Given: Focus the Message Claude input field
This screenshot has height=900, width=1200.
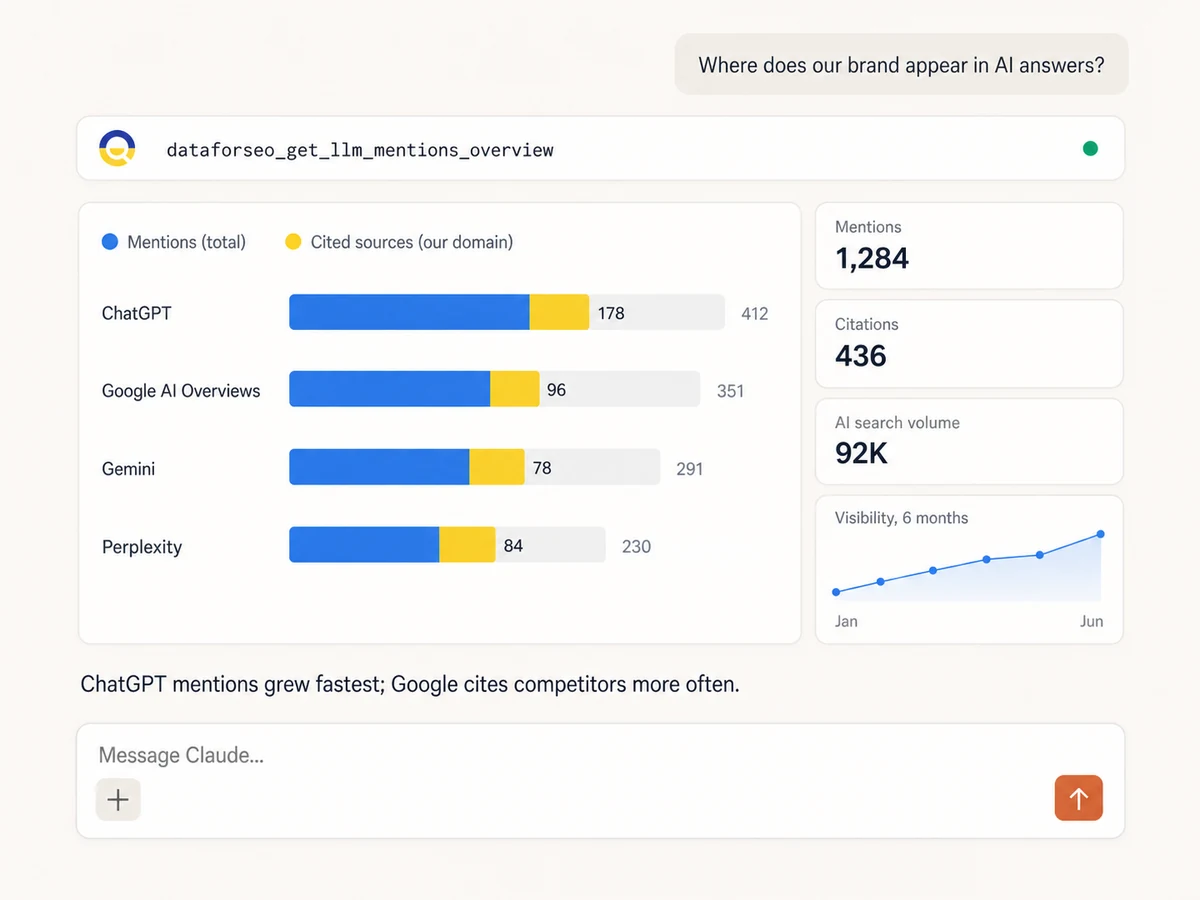Looking at the screenshot, I should tap(600, 781).
